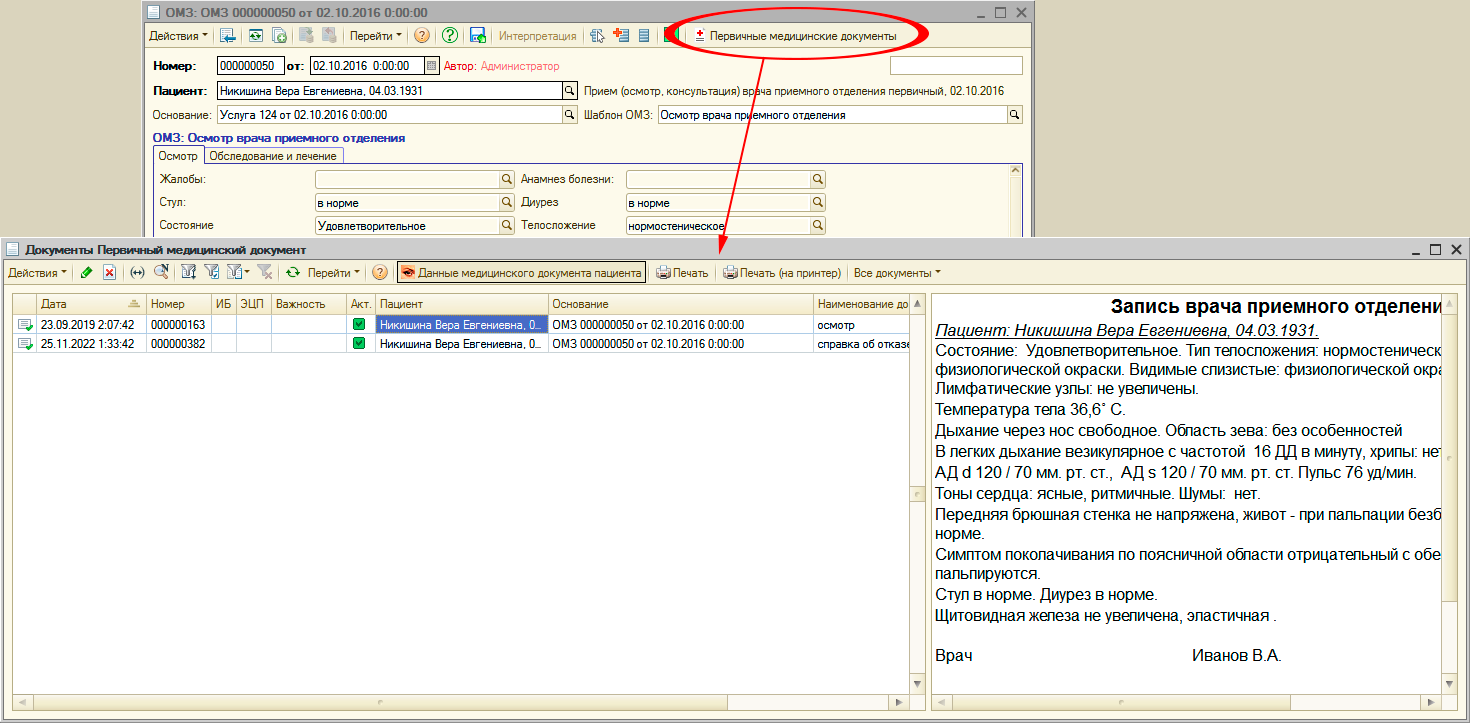Click Состояние field Удовлетворительное
The image size is (1470, 723).
406,226
